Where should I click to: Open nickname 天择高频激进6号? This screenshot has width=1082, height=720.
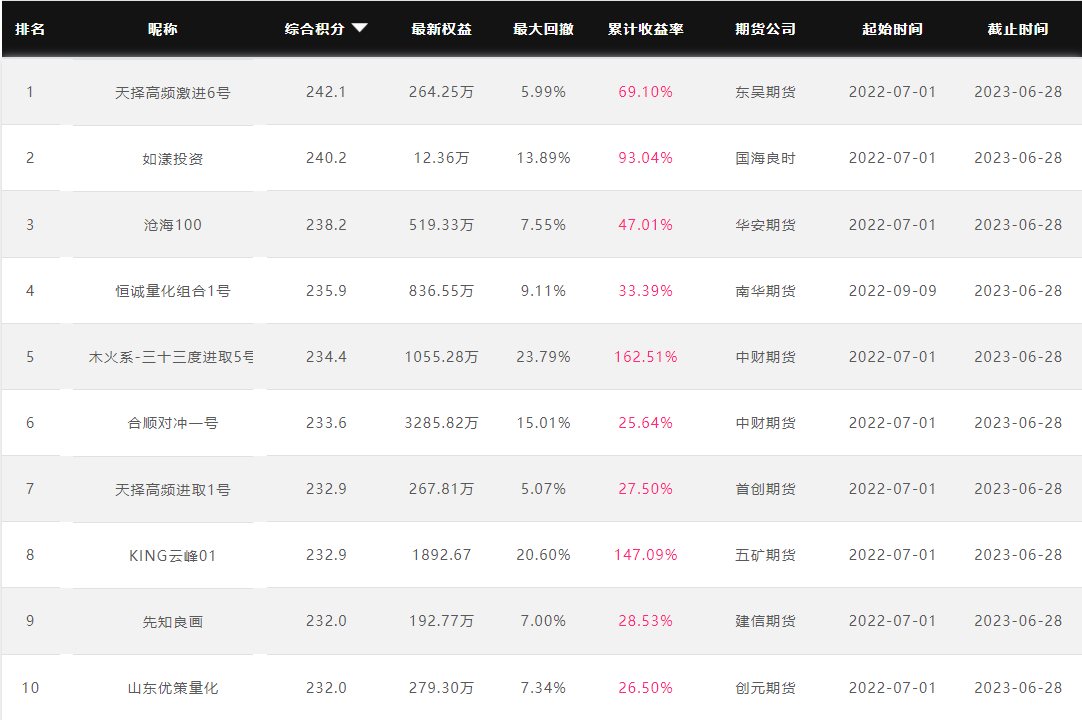pyautogui.click(x=173, y=93)
